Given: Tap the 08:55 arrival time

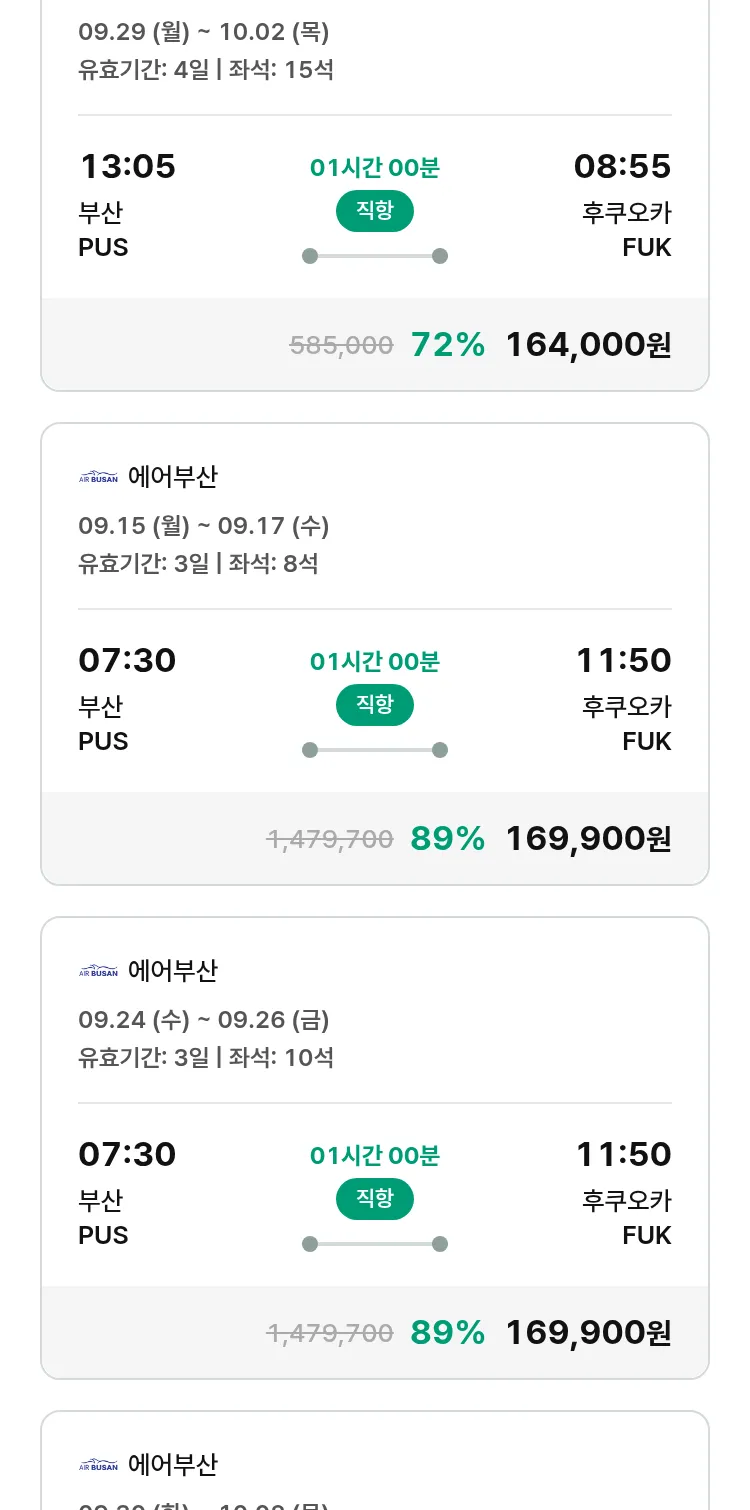Looking at the screenshot, I should [622, 166].
